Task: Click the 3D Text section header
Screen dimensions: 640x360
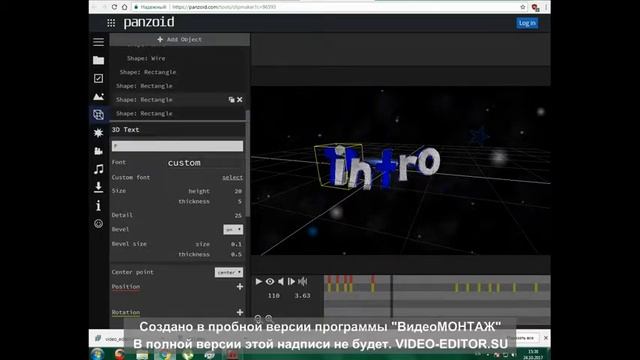Action: pyautogui.click(x=125, y=130)
